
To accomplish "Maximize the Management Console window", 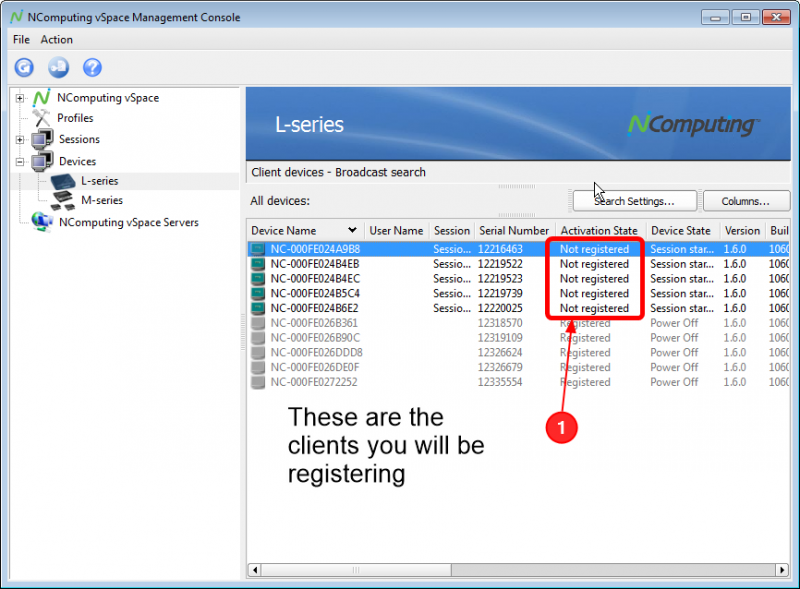I will (x=745, y=17).
